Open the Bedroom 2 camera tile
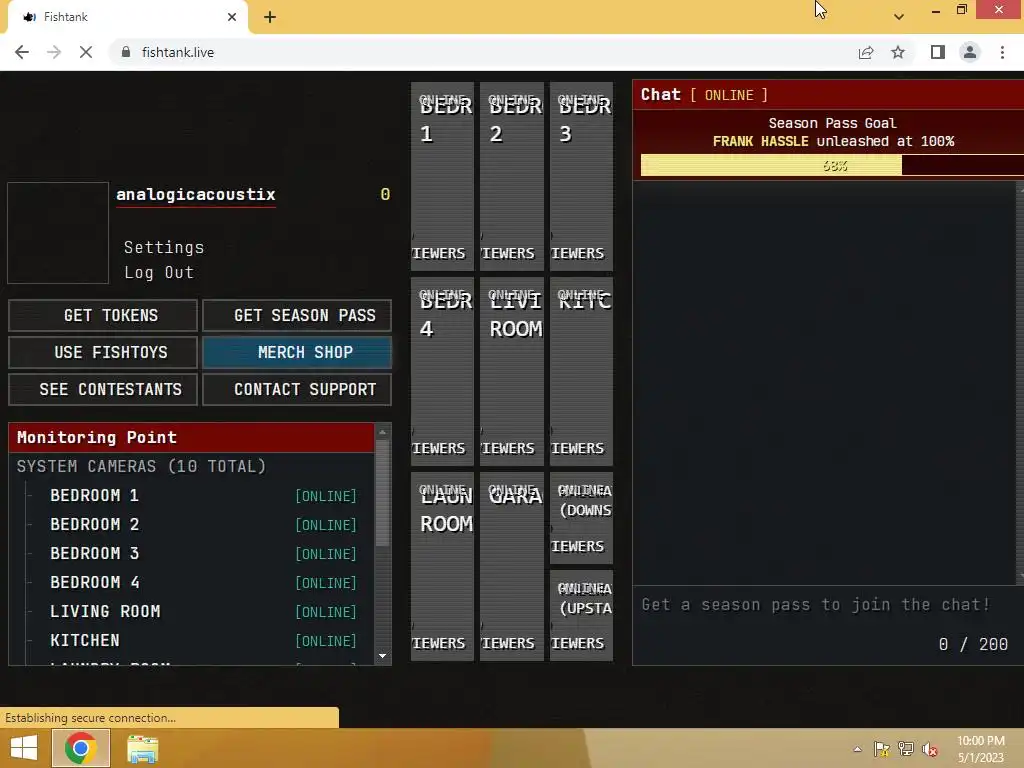1024x768 pixels. click(512, 176)
